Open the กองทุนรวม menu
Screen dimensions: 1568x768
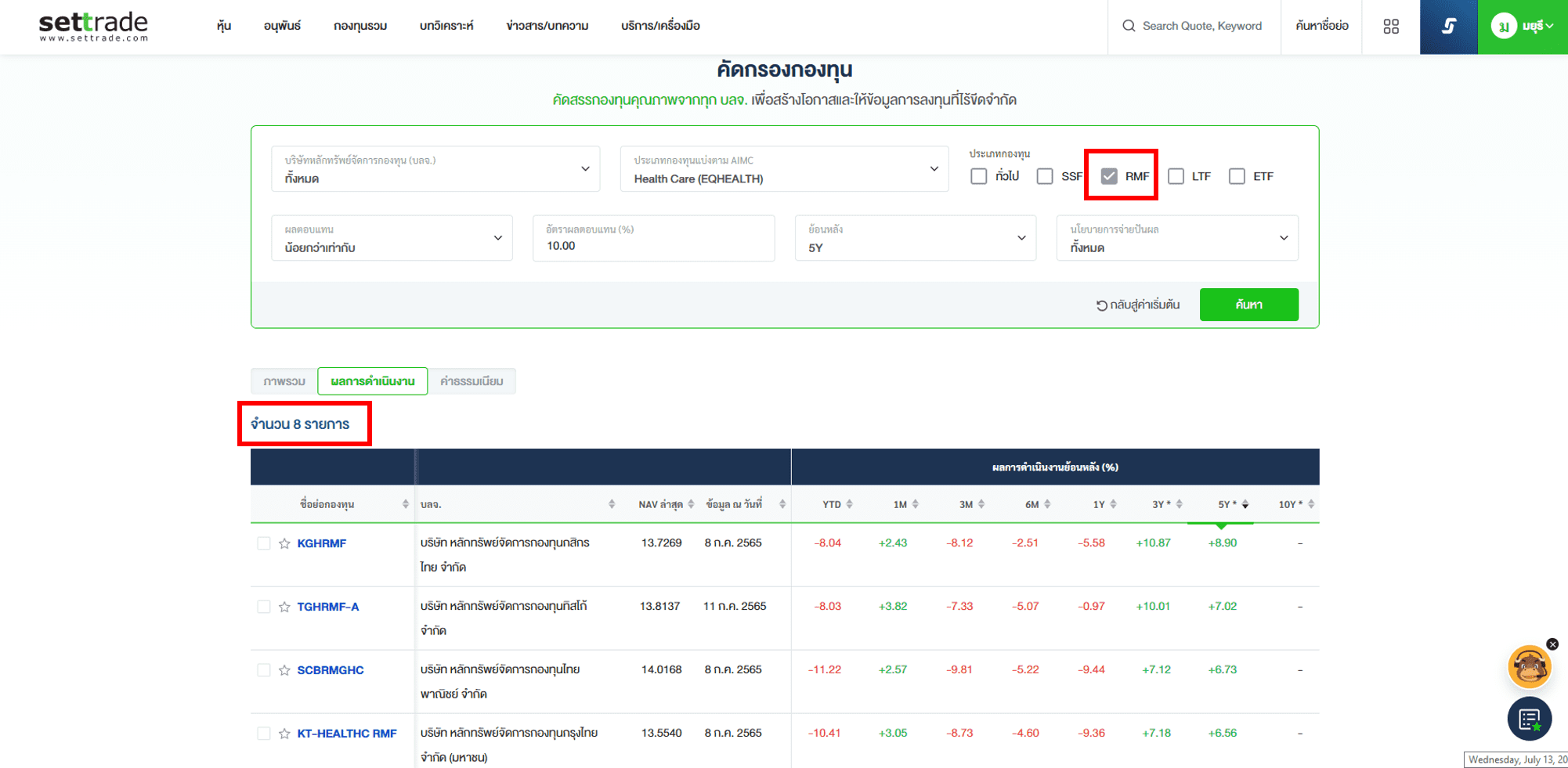pos(359,26)
